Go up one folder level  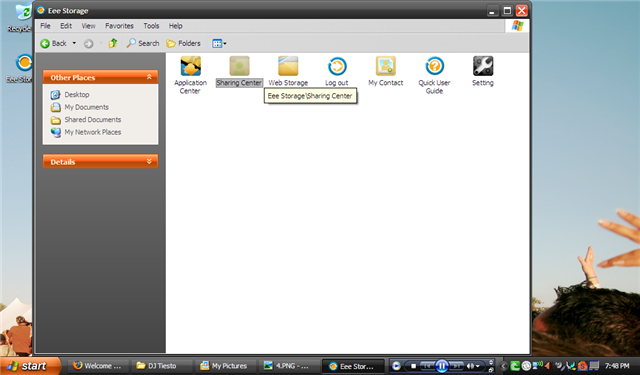pos(113,43)
